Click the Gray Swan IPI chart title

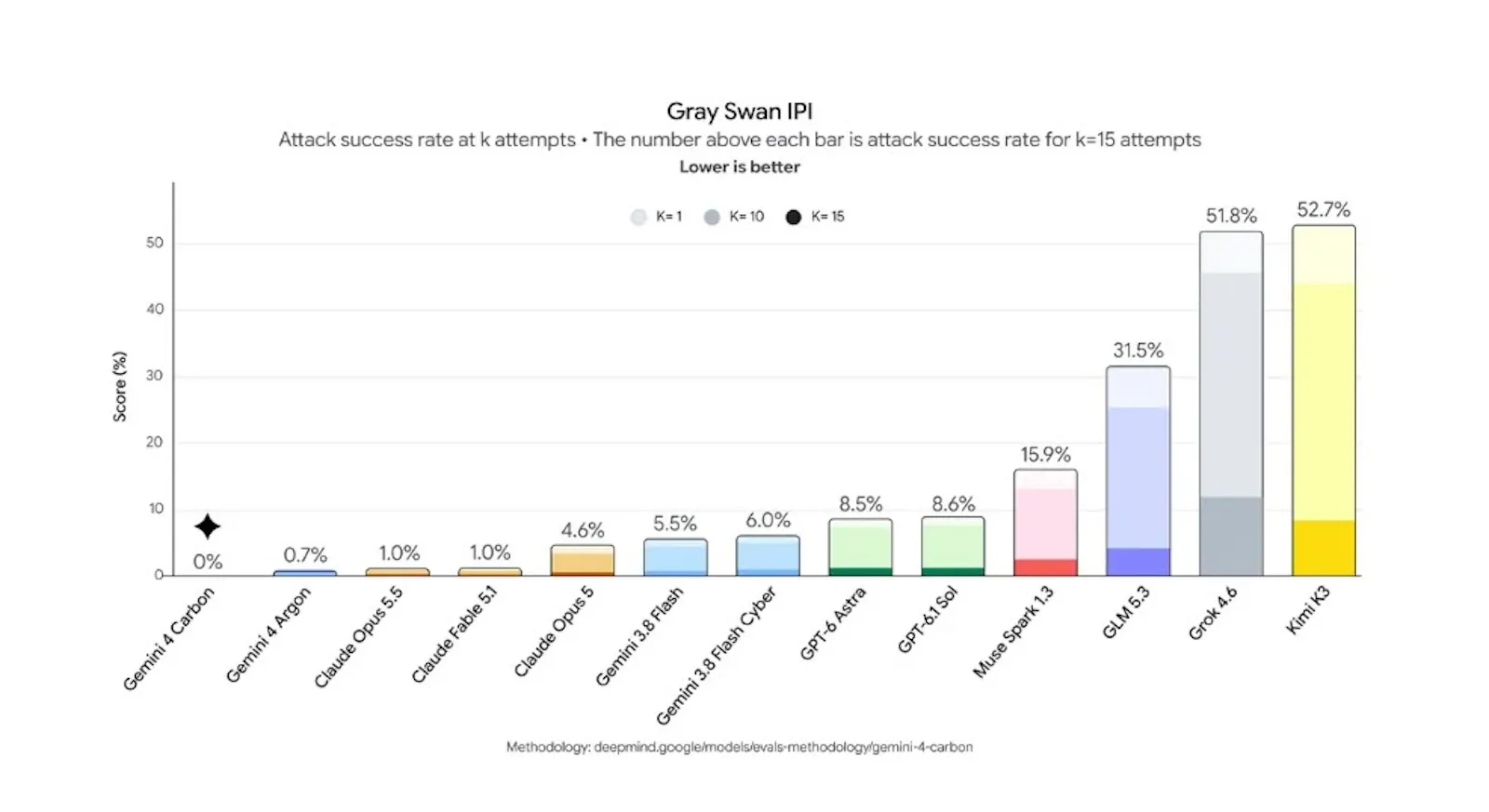tap(740, 112)
